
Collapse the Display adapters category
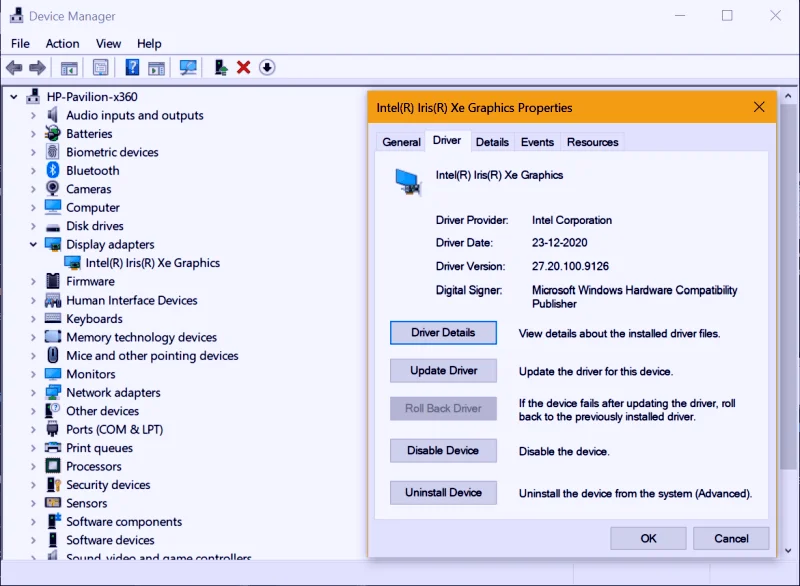(33, 244)
